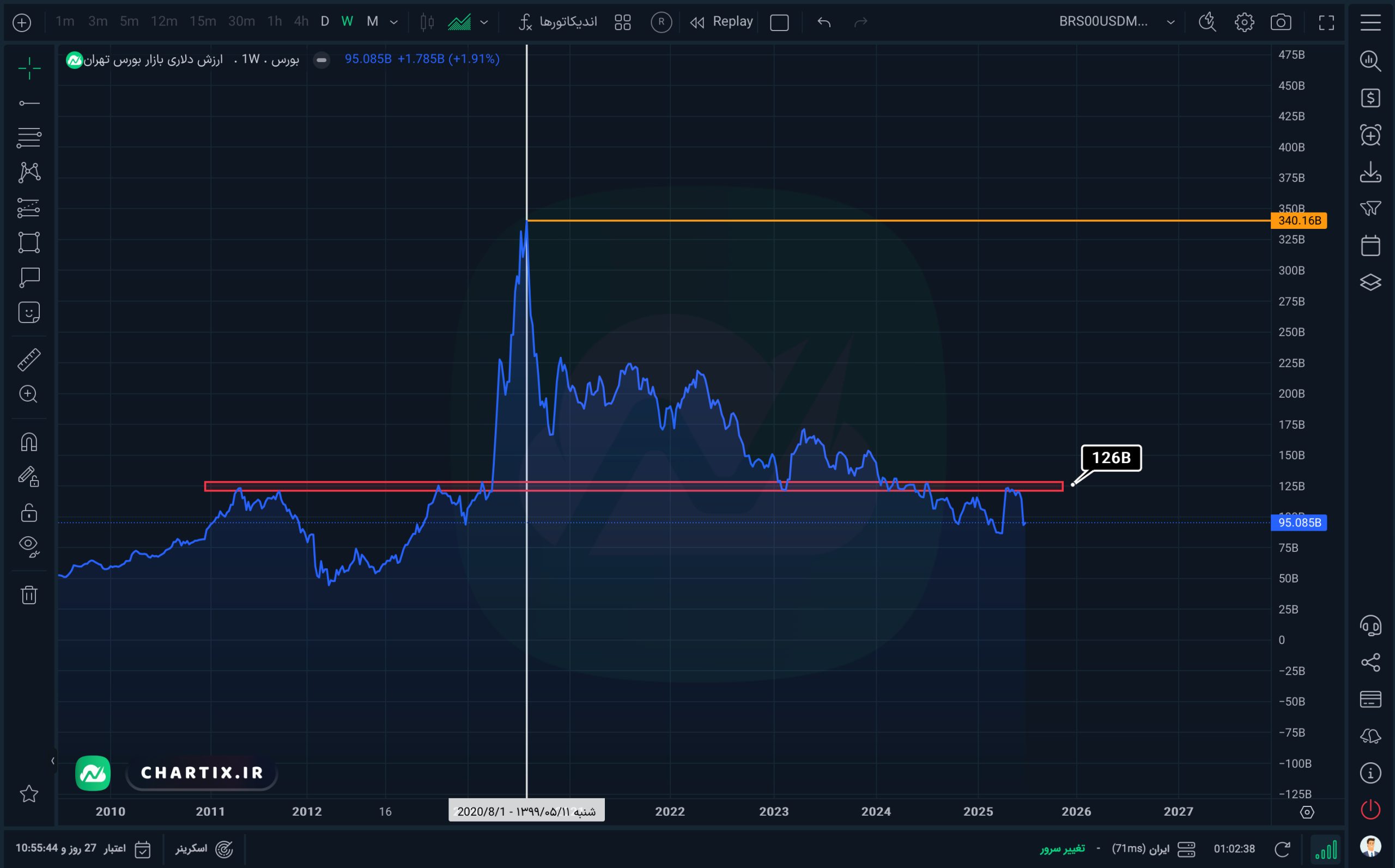
Task: Click the تغییر سرور change server link
Action: tap(1062, 848)
